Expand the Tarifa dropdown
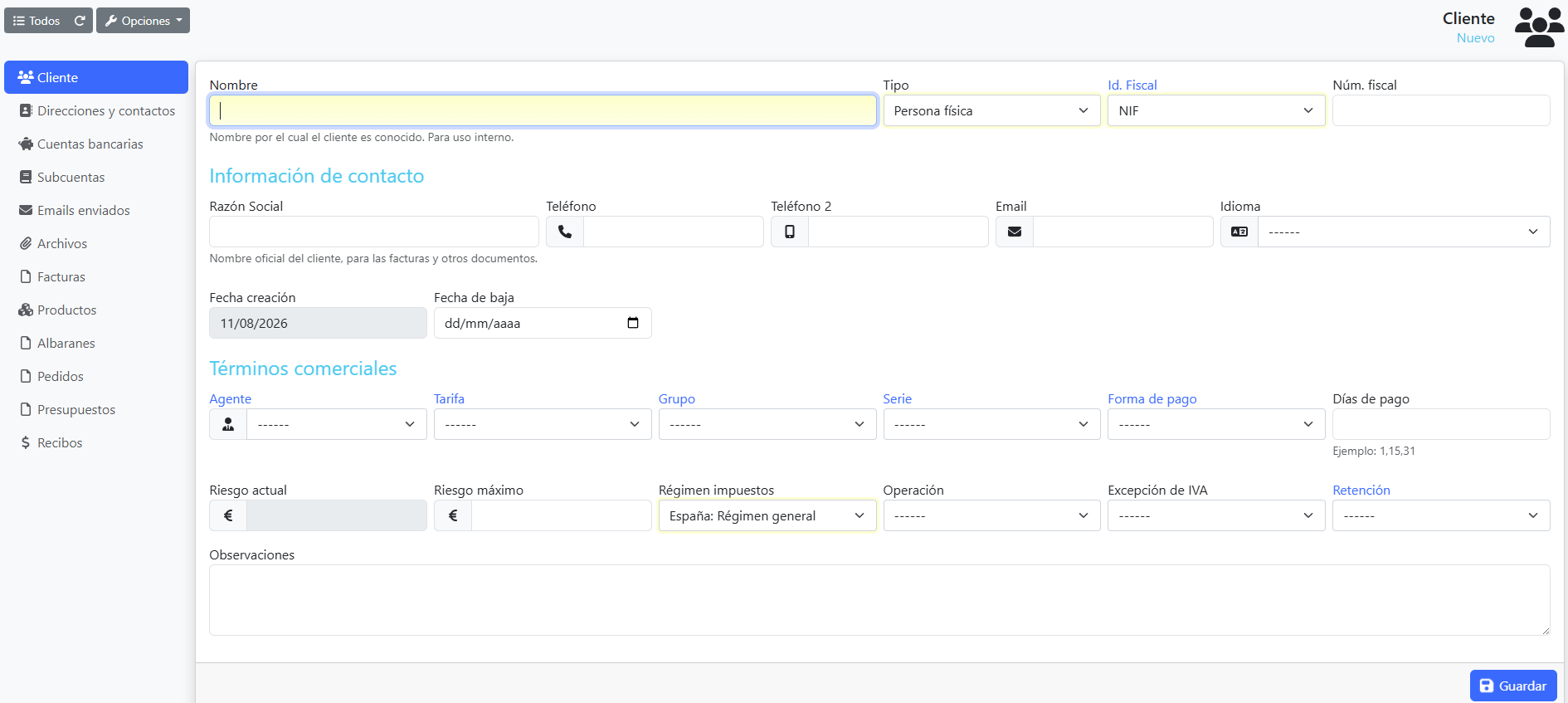 (543, 424)
